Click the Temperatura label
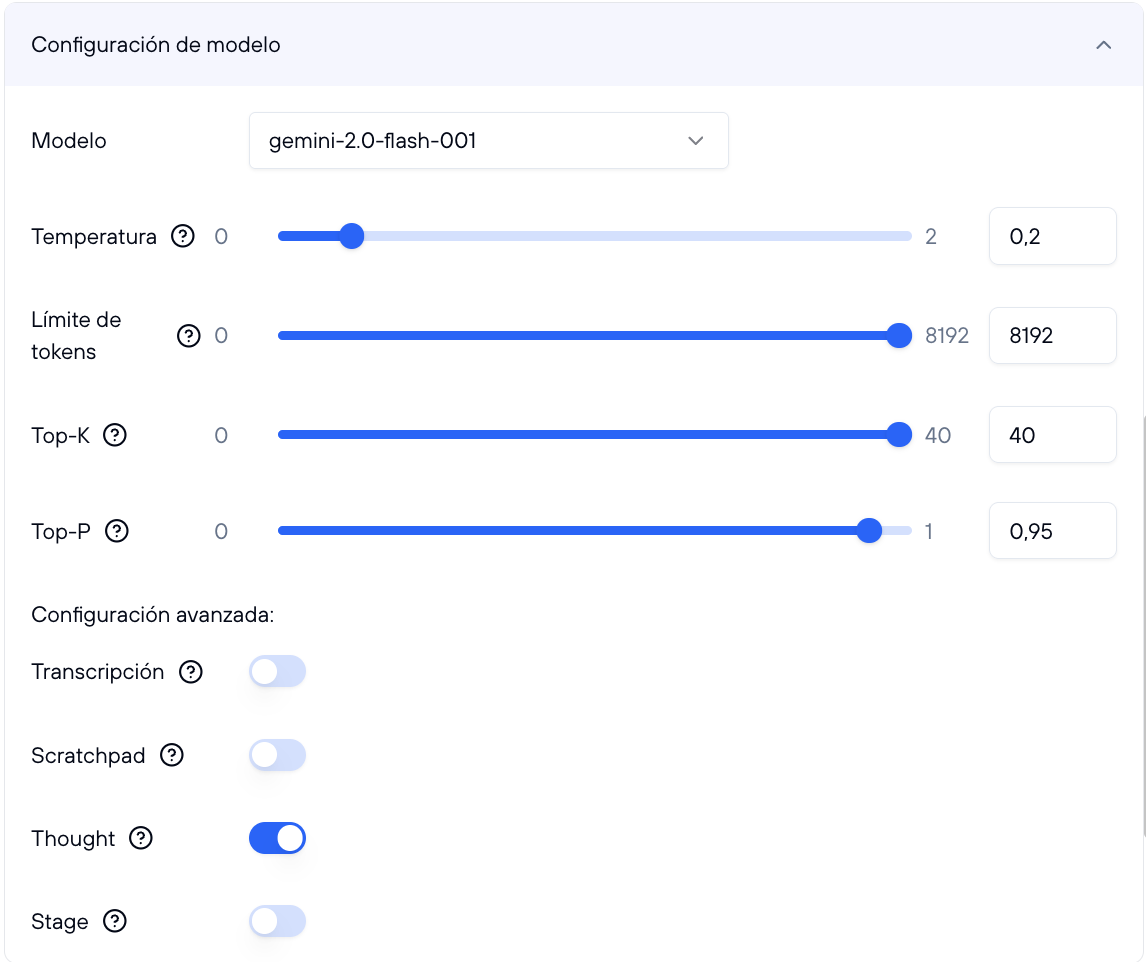Screen dimensions: 1146x962 [93, 236]
